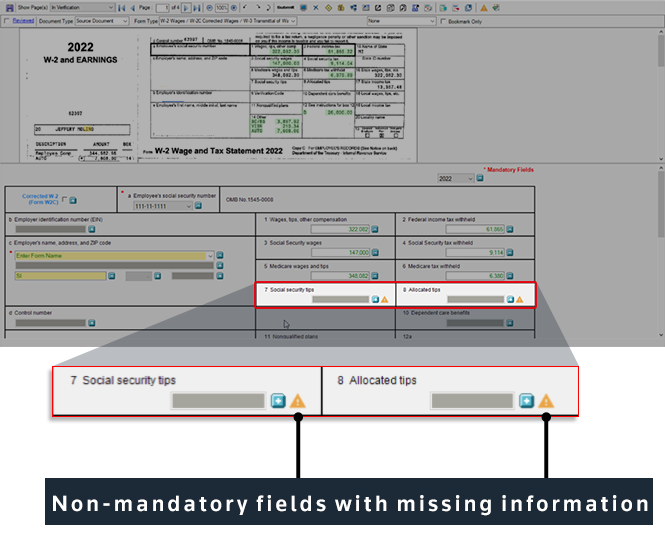Open the Document Type dropdown

pyautogui.click(x=102, y=21)
